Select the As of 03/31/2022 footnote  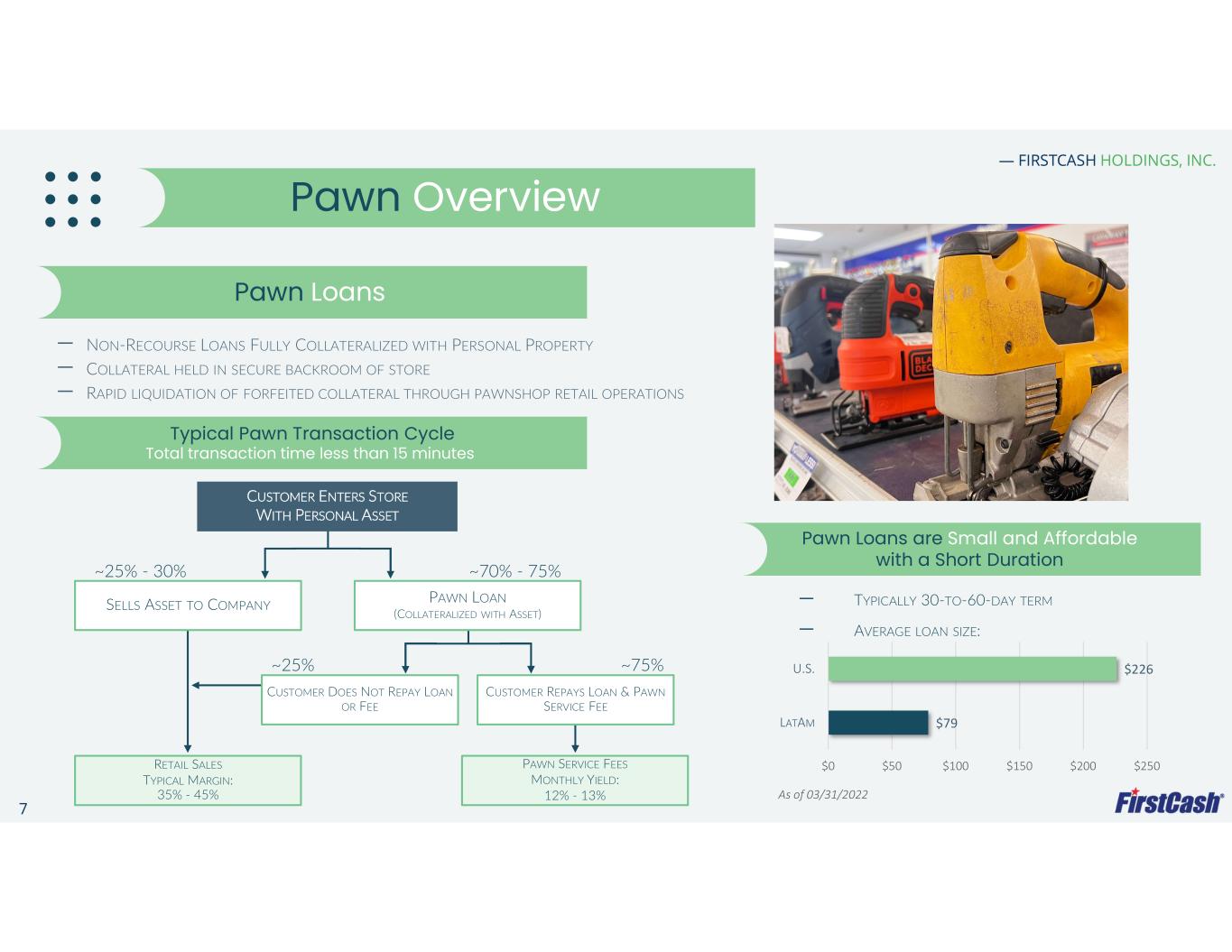[x=822, y=794]
